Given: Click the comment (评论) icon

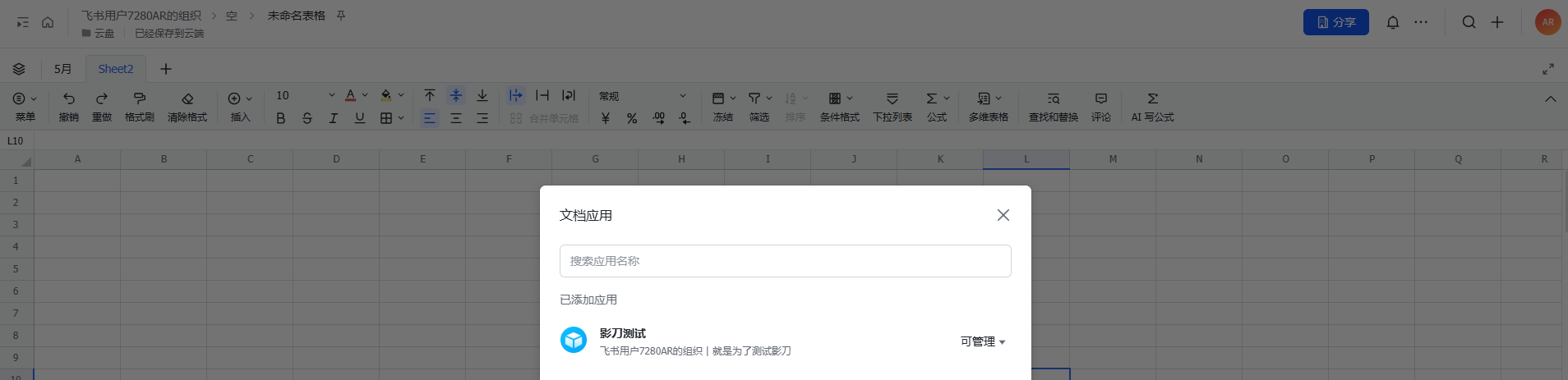Looking at the screenshot, I should click(1100, 98).
